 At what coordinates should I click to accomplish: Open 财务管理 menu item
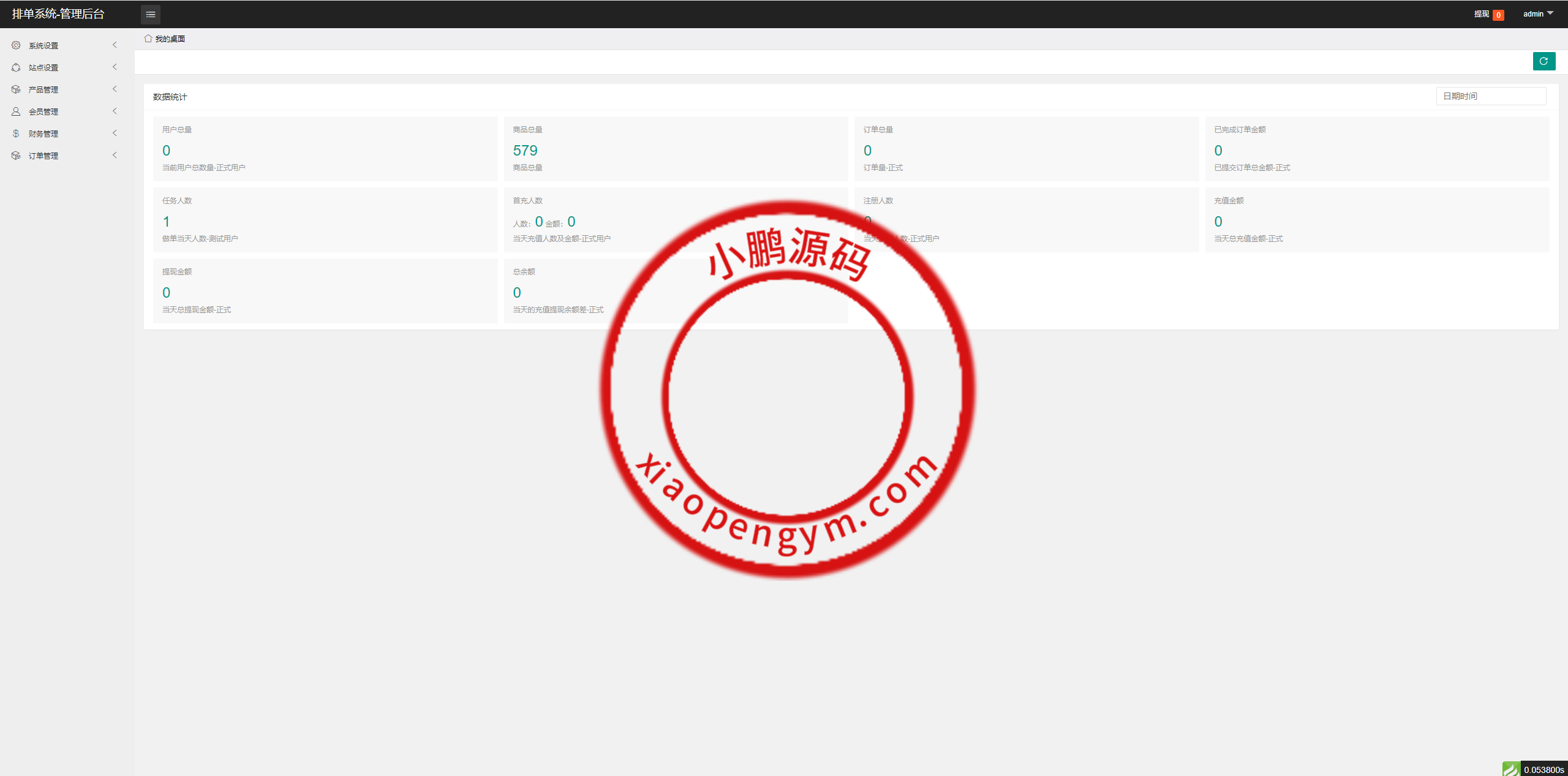(43, 134)
